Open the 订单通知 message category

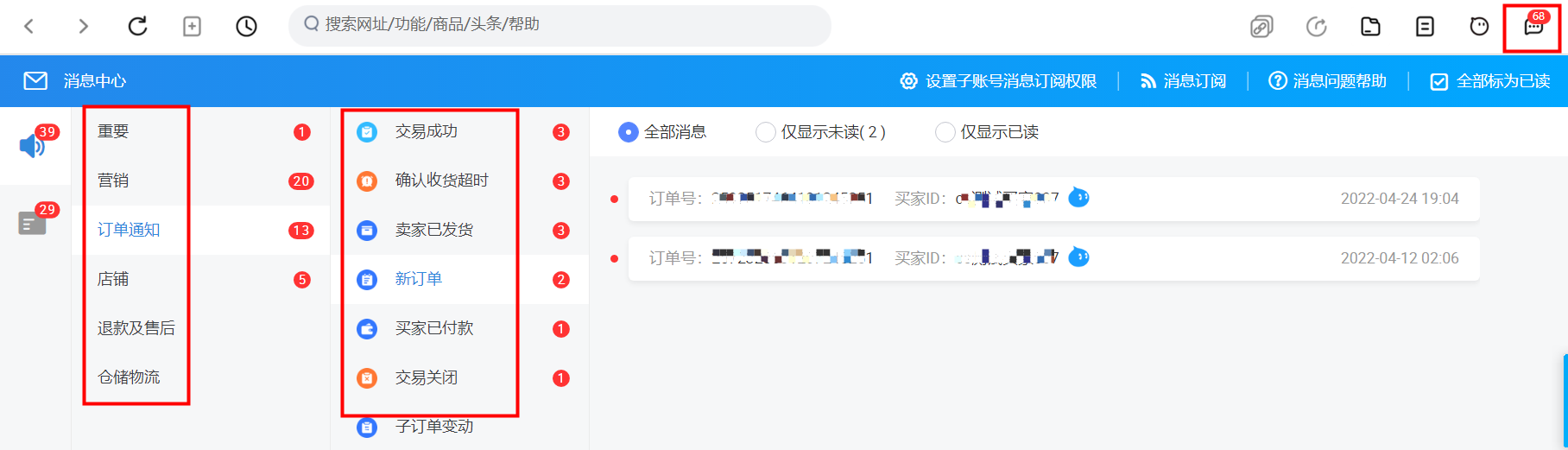129,230
